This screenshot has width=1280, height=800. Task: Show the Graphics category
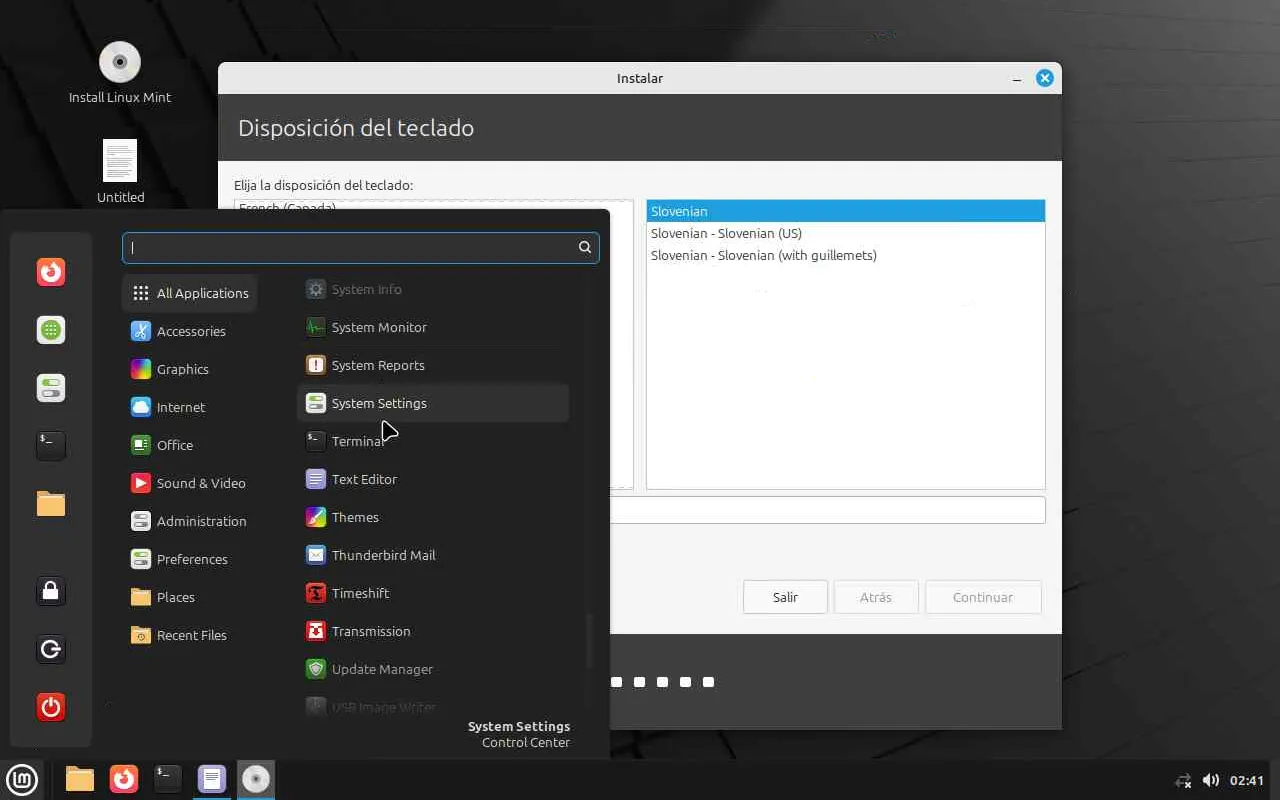point(190,369)
